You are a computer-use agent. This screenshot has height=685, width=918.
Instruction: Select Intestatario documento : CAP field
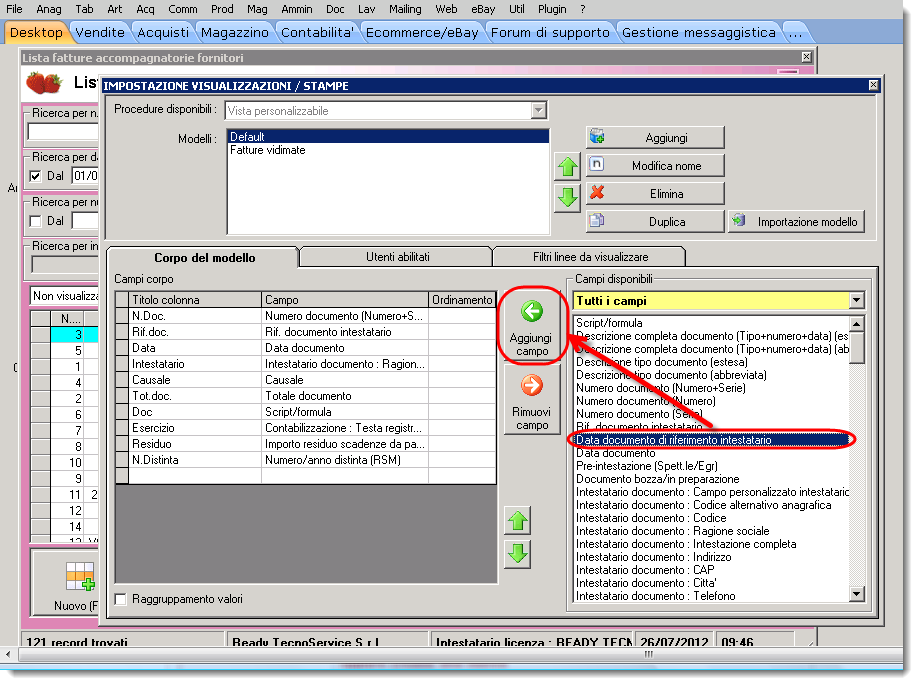[x=711, y=570]
